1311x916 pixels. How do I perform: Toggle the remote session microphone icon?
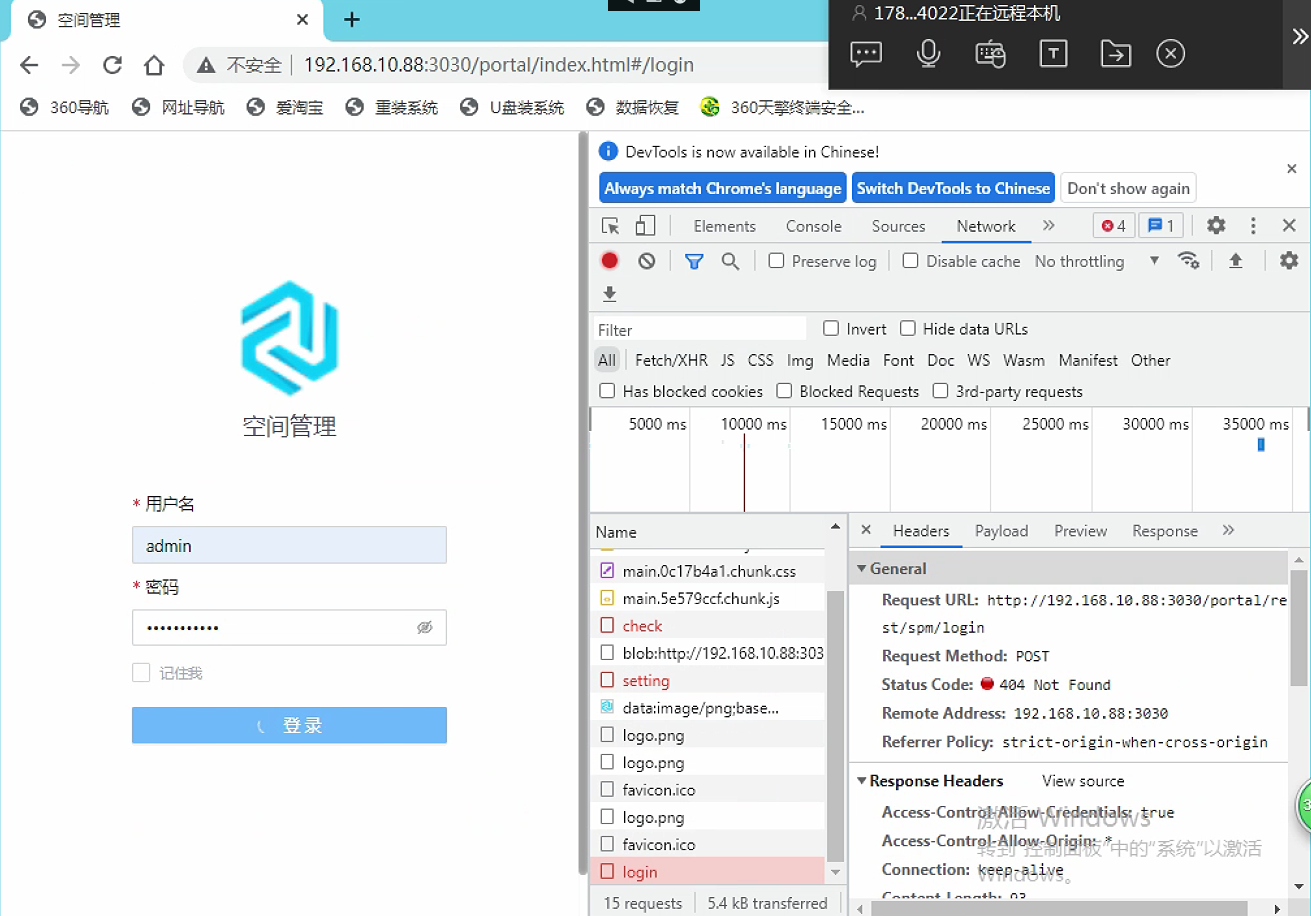929,54
